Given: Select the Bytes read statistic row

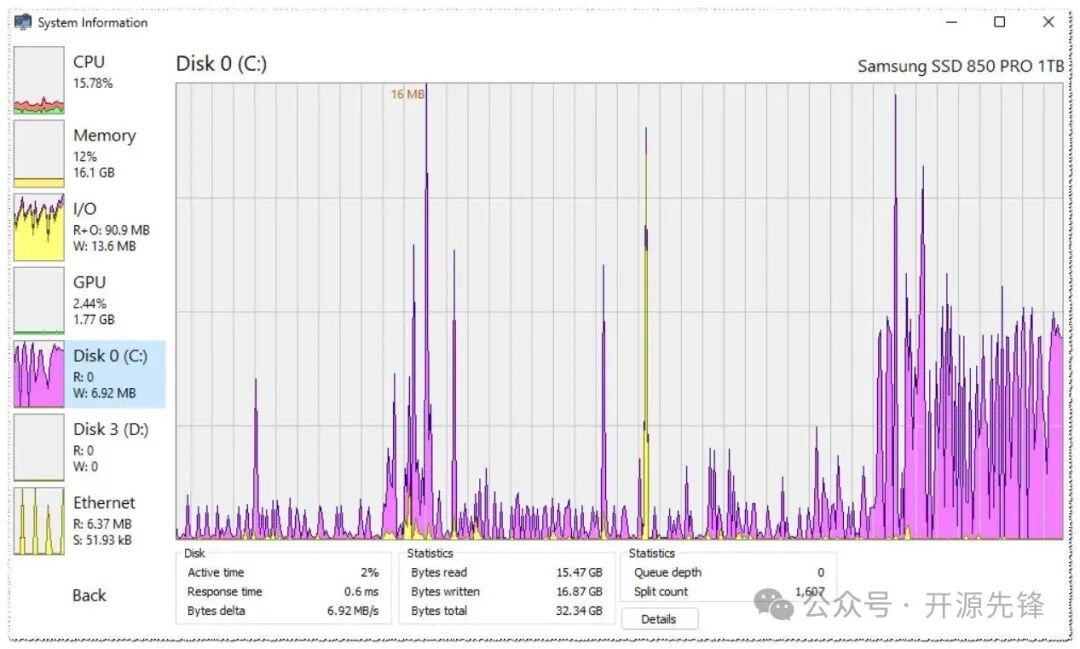Looking at the screenshot, I should [506, 573].
